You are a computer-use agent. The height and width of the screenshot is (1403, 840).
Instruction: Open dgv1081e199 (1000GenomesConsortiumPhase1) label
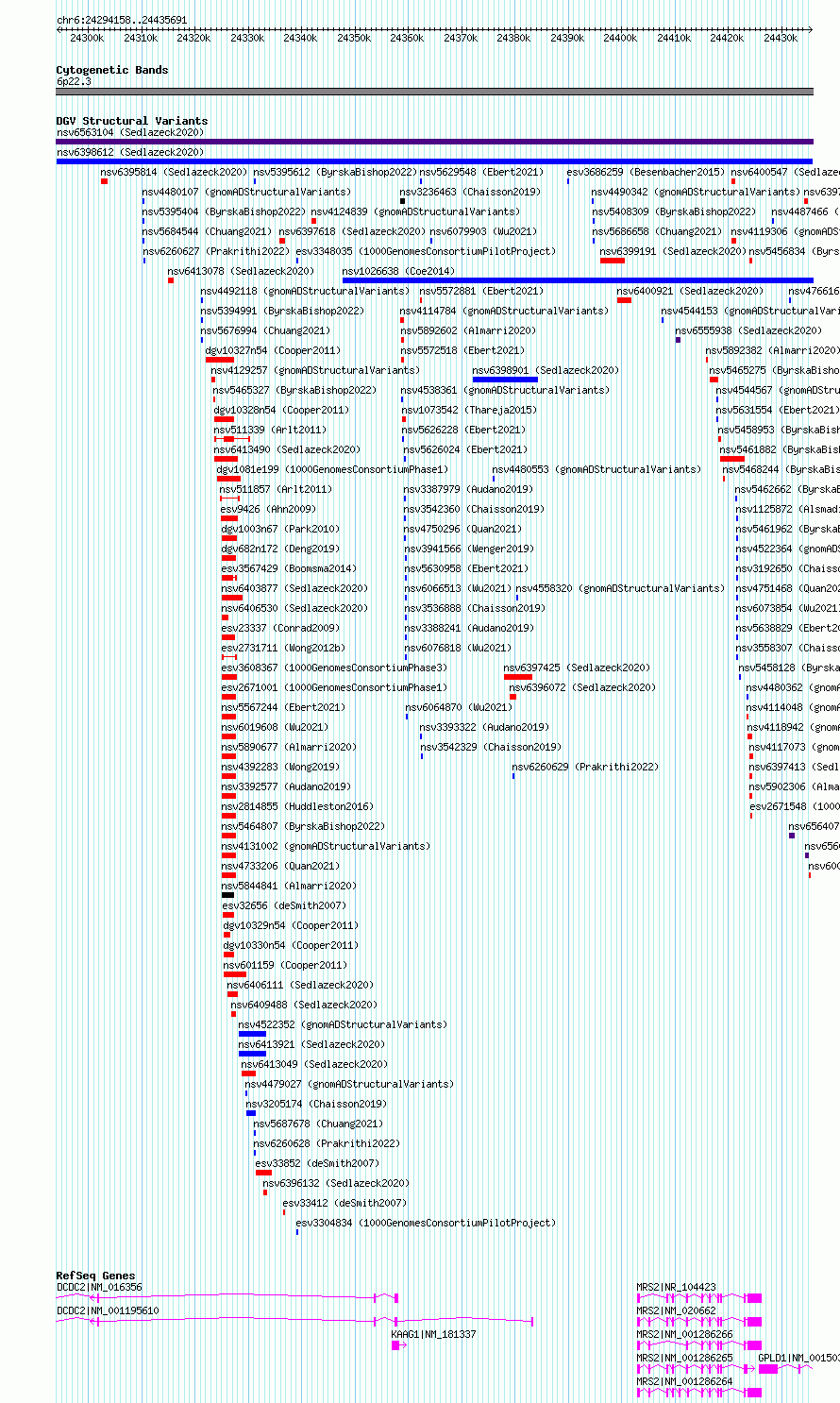coord(332,469)
